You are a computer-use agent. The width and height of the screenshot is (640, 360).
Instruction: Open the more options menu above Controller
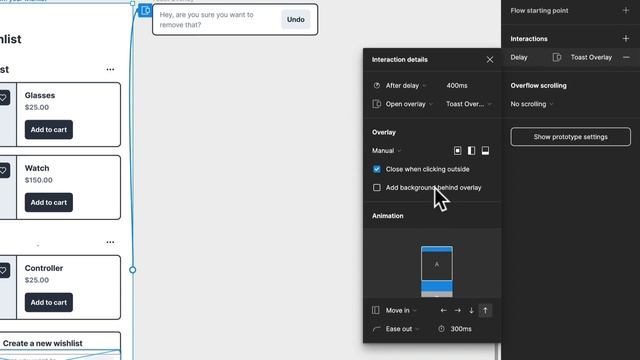[x=110, y=242]
